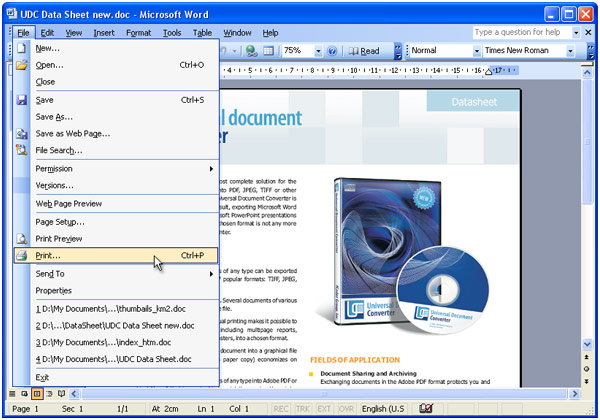The height and width of the screenshot is (420, 600).
Task: Open the Zoom 75% dropdown arrow
Action: (318, 51)
